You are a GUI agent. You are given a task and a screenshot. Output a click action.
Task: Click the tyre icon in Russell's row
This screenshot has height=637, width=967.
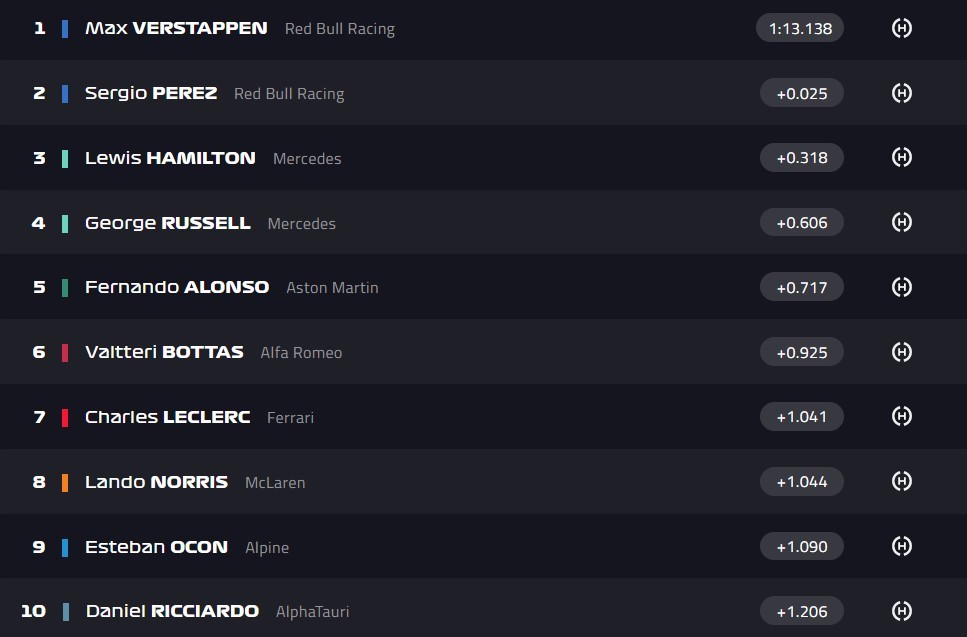[901, 222]
